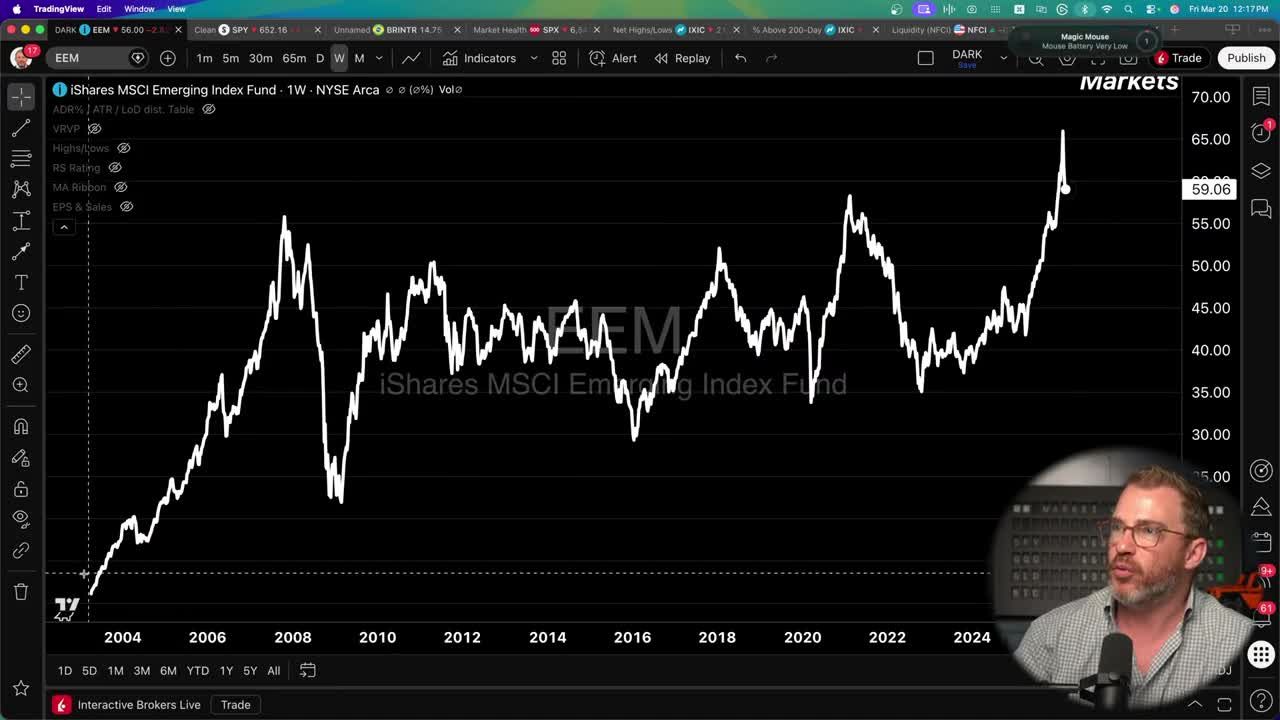Open the chart patterns tool
1280x720 pixels.
(x=21, y=189)
